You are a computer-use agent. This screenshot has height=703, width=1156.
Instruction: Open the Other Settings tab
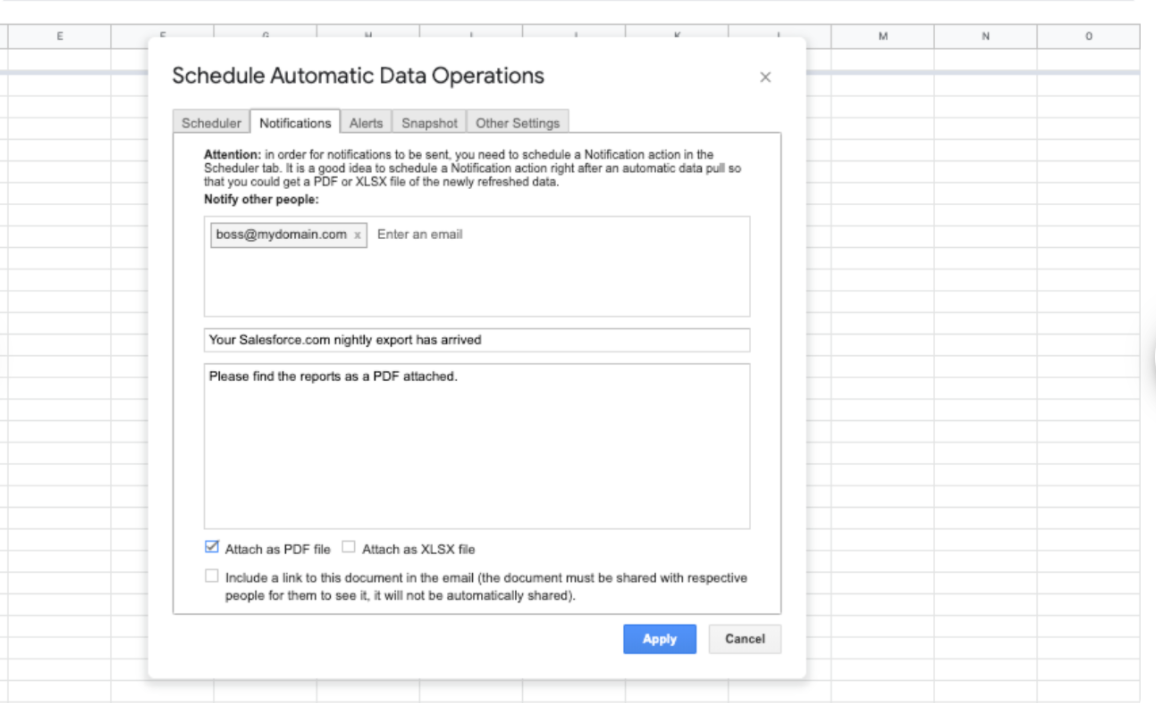click(518, 122)
